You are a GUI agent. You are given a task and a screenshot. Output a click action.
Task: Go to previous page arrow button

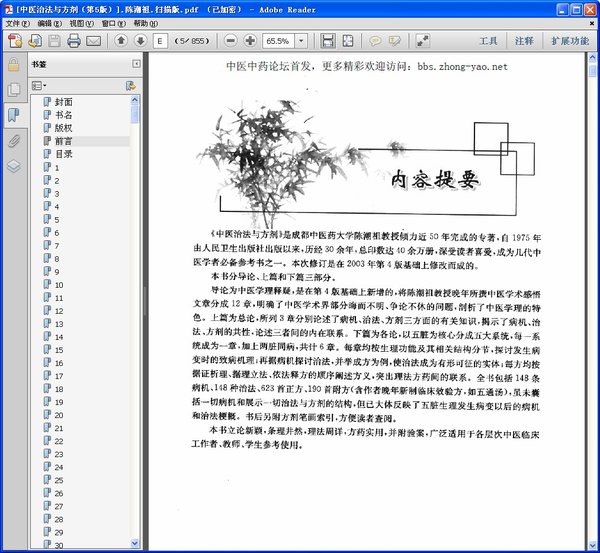[x=121, y=40]
